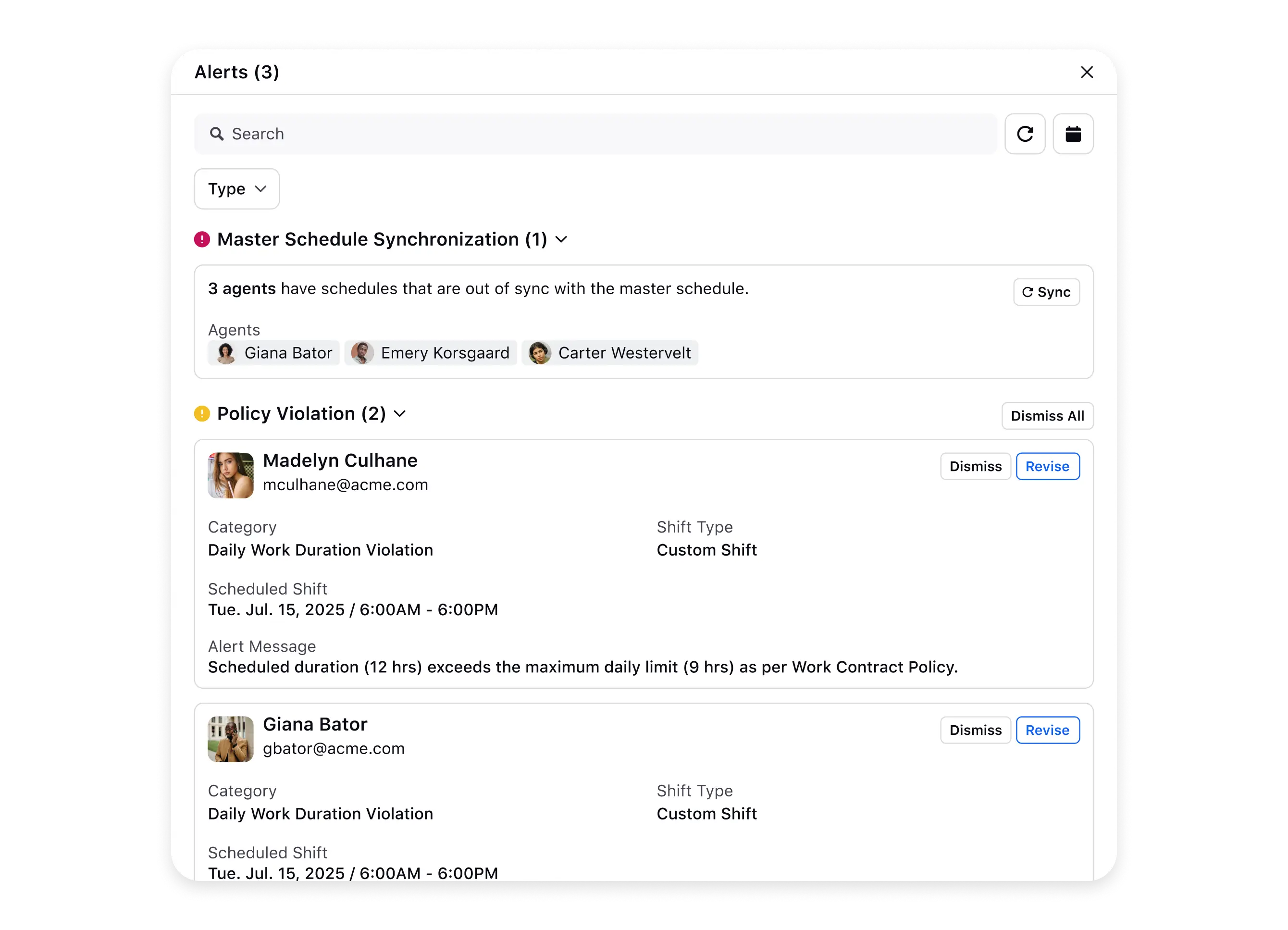Click the search magnifier icon

click(x=216, y=134)
